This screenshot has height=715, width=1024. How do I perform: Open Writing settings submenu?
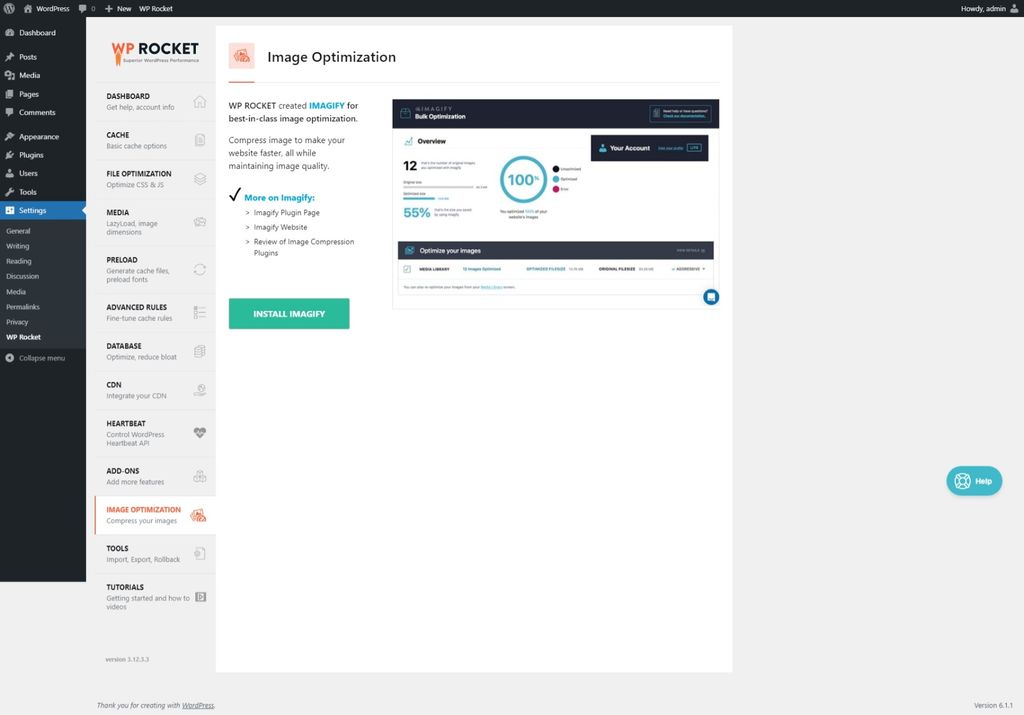click(x=18, y=246)
